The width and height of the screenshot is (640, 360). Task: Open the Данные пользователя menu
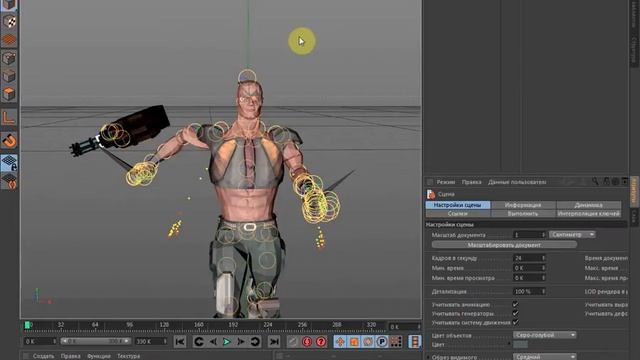pyautogui.click(x=517, y=182)
